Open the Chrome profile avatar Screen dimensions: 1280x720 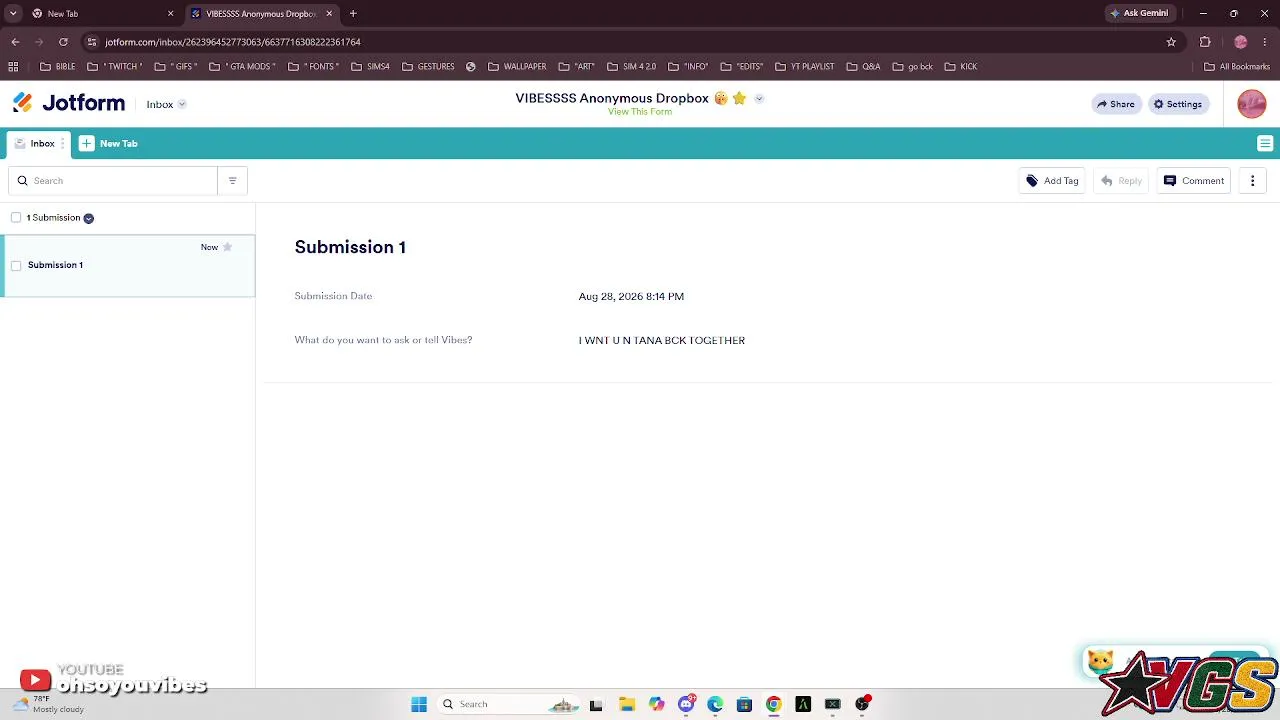[x=1241, y=42]
